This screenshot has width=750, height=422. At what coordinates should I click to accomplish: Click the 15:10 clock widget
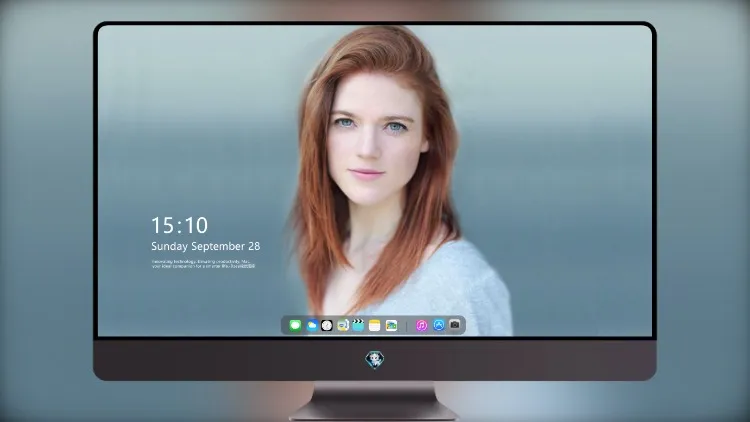(x=179, y=225)
